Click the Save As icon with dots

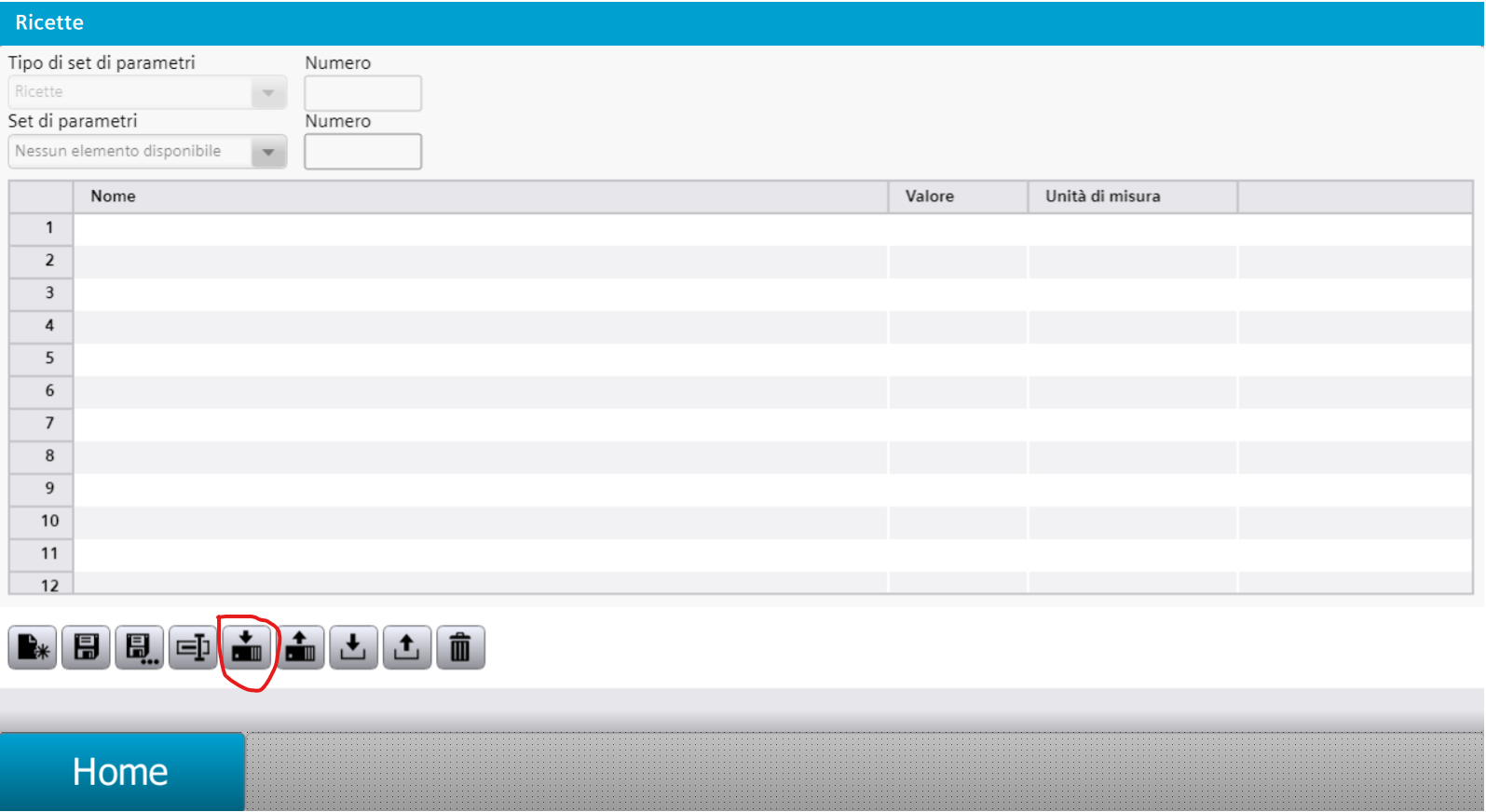pyautogui.click(x=140, y=647)
